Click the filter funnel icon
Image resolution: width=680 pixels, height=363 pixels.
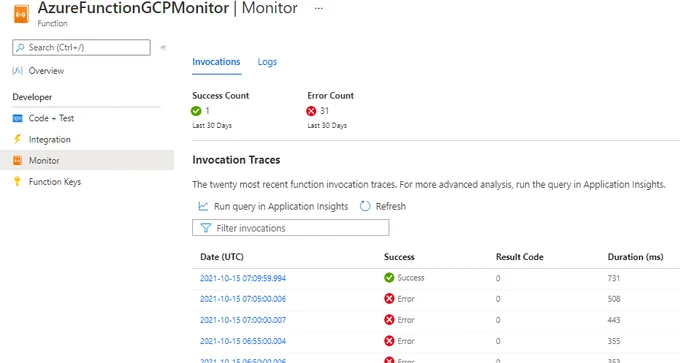206,228
